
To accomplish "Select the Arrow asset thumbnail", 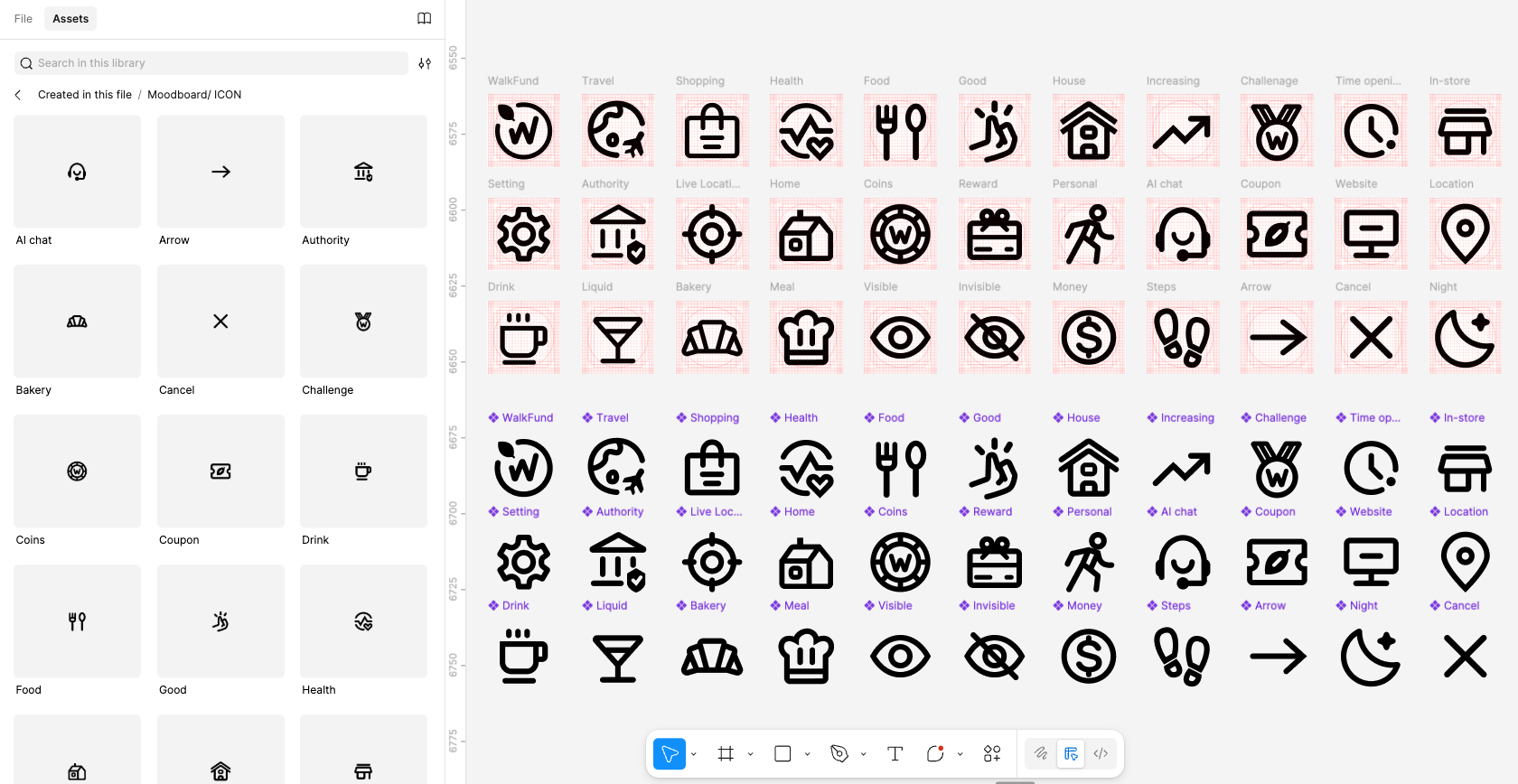I will [x=220, y=172].
